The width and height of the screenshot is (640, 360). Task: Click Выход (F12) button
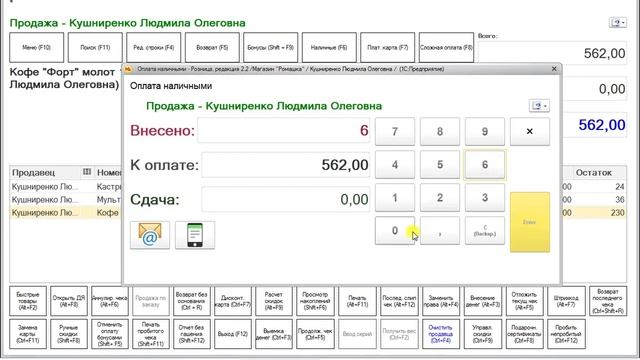coord(233,334)
